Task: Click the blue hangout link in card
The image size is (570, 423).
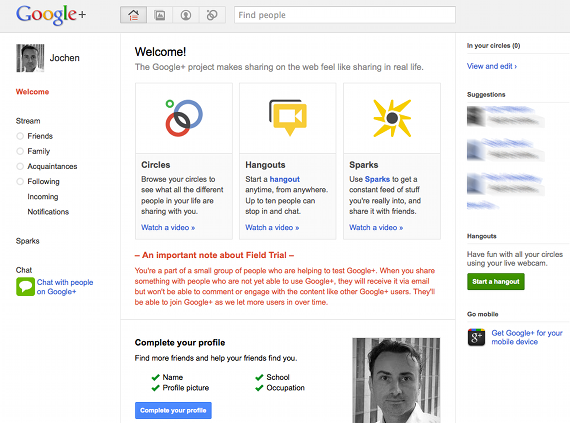Action: click(x=285, y=179)
